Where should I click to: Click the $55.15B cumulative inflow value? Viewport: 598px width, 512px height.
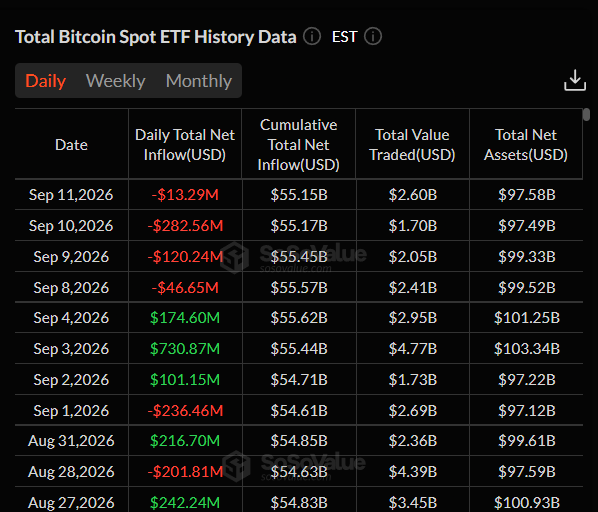(x=299, y=195)
